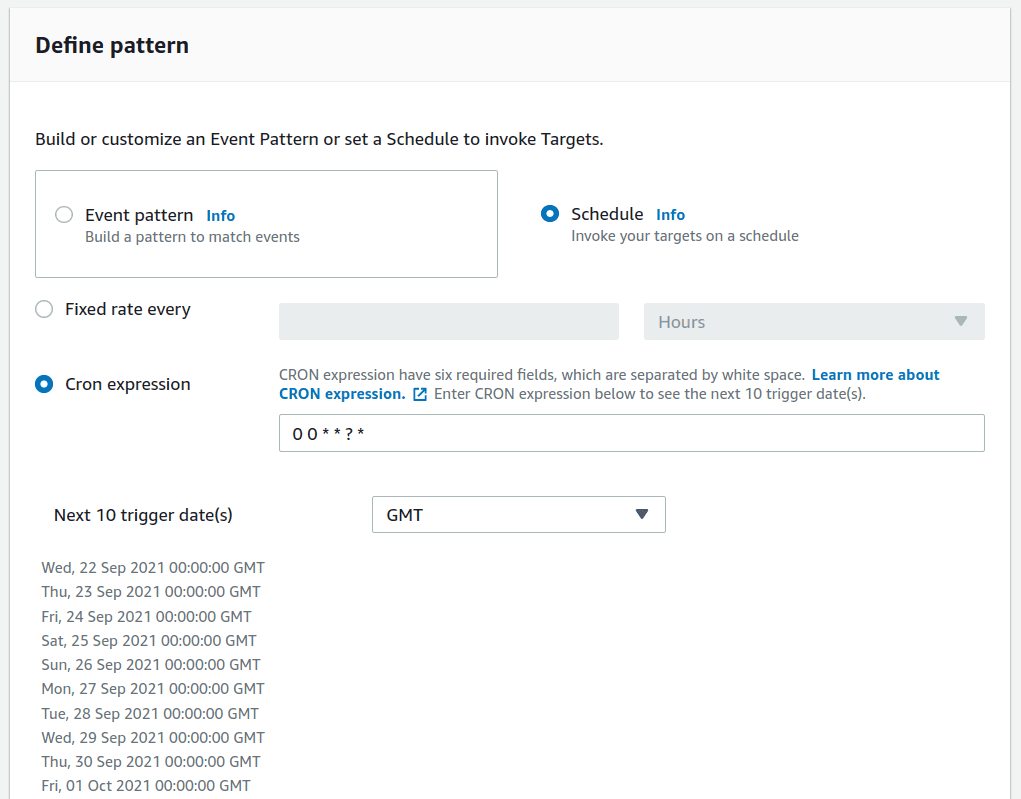Viewport: 1021px width, 799px height.
Task: Click the Define pattern section header
Action: (x=111, y=45)
